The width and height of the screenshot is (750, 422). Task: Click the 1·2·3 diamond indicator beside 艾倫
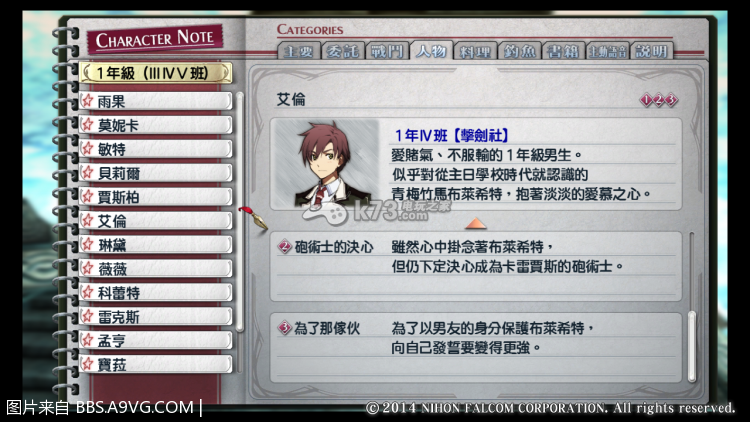pos(659,100)
